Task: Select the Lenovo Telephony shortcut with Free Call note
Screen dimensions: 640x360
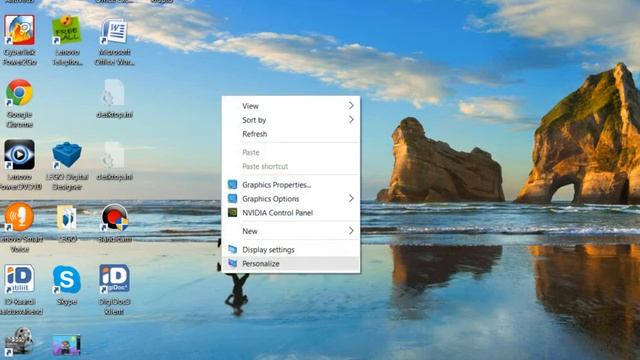Action: 67,40
